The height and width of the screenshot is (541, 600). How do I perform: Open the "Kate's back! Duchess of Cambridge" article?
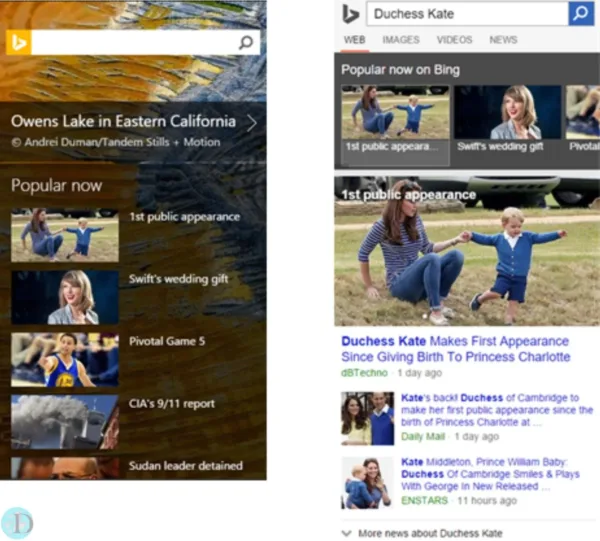click(497, 410)
